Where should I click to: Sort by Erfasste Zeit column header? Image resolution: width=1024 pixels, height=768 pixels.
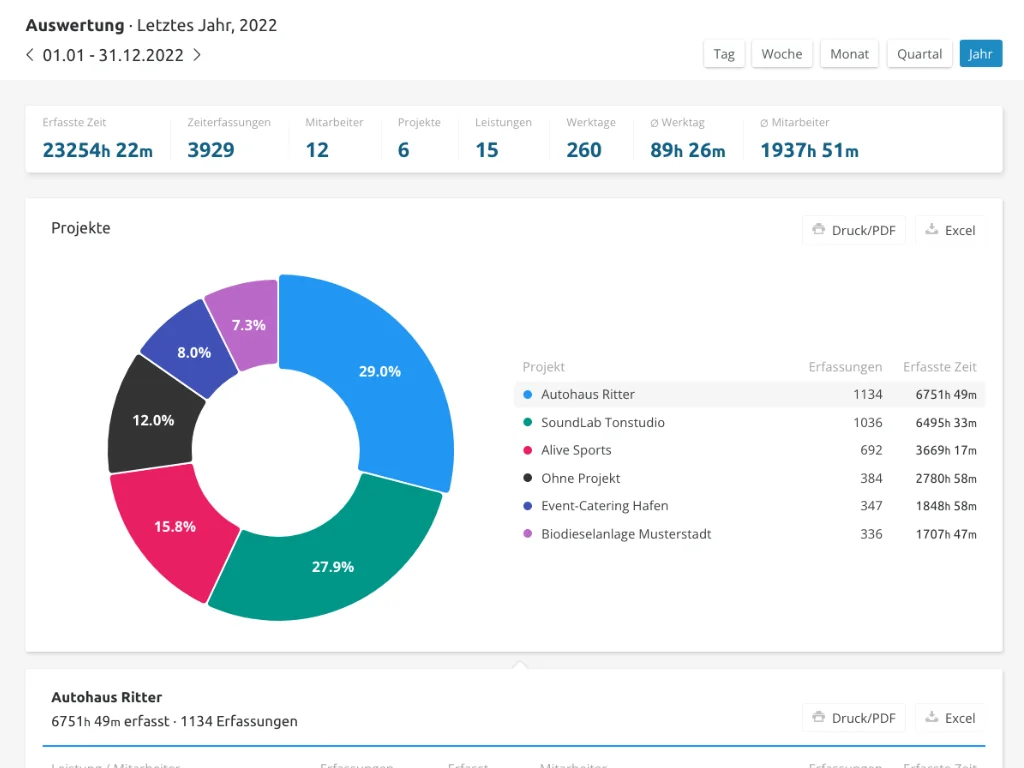pos(939,367)
